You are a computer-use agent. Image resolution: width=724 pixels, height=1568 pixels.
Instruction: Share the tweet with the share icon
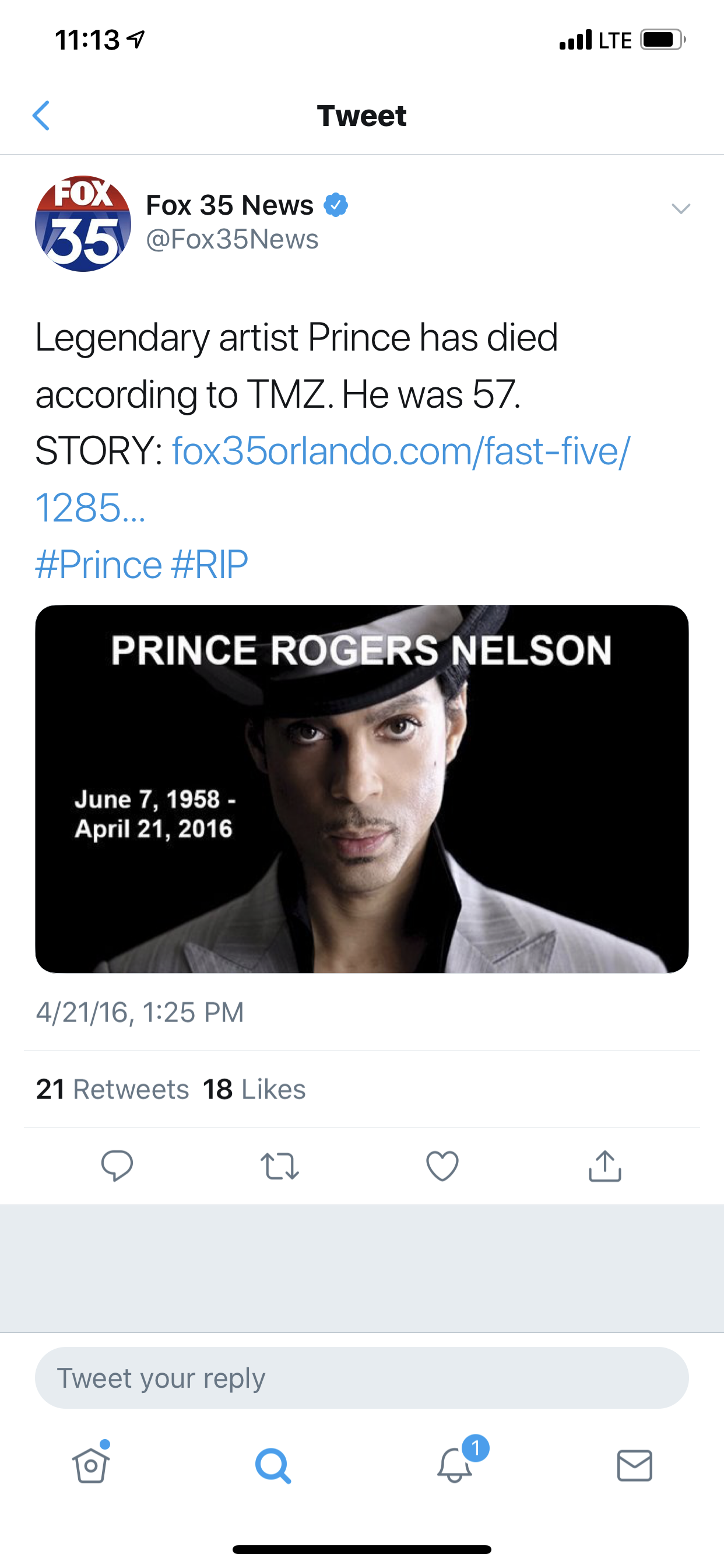(604, 1165)
